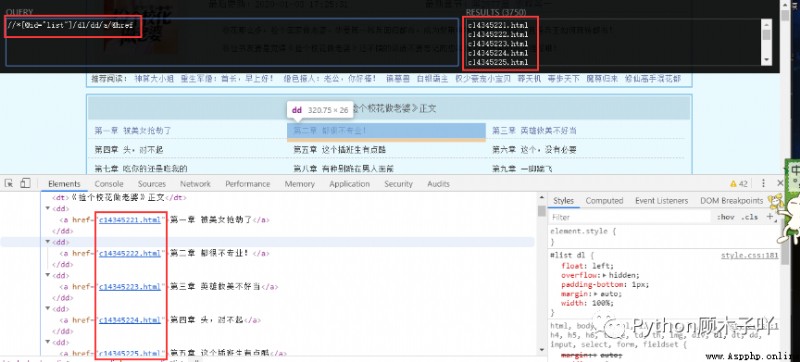Image resolution: width=800 pixels, height=362 pixels.
Task: Open the style.css:181 source link
Action: coord(749,255)
